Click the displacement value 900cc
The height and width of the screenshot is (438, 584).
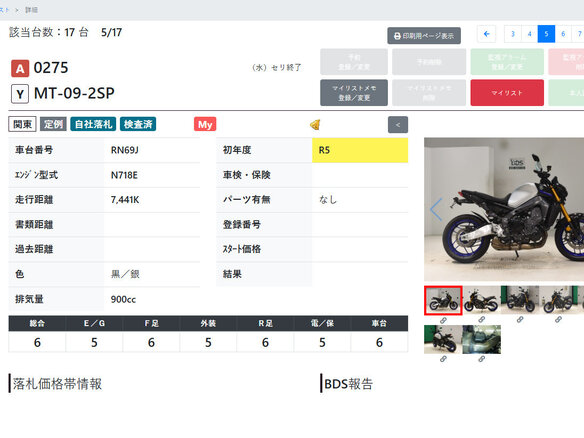[x=123, y=299]
